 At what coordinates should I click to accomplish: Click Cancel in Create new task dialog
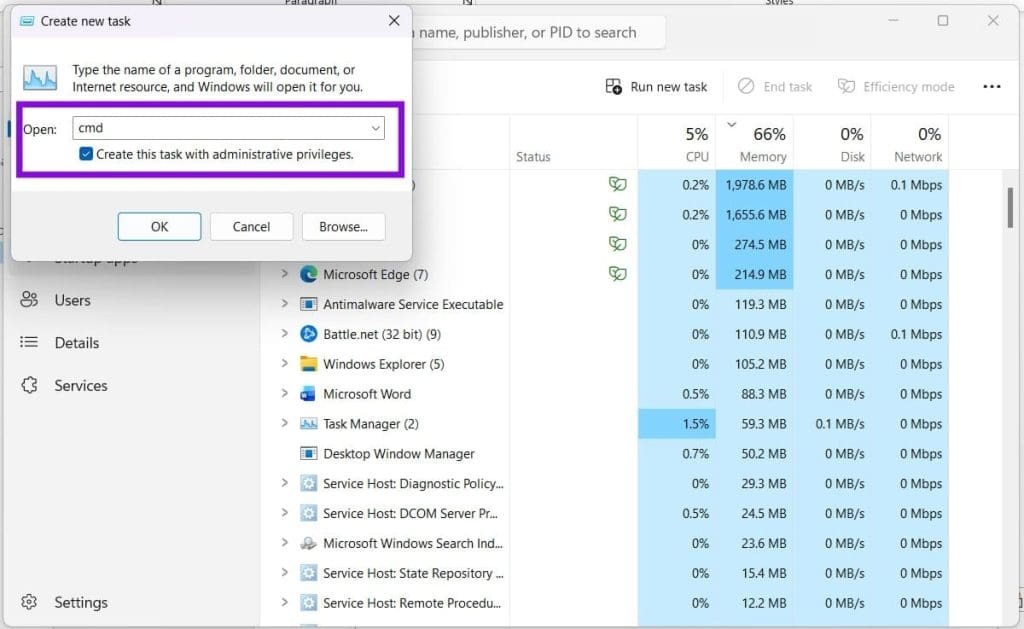pyautogui.click(x=251, y=227)
